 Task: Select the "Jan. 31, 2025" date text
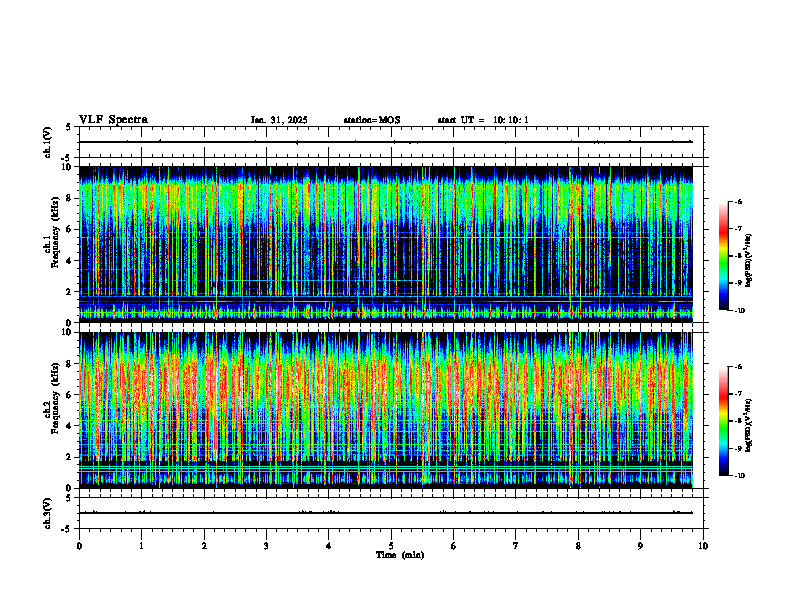tap(279, 120)
